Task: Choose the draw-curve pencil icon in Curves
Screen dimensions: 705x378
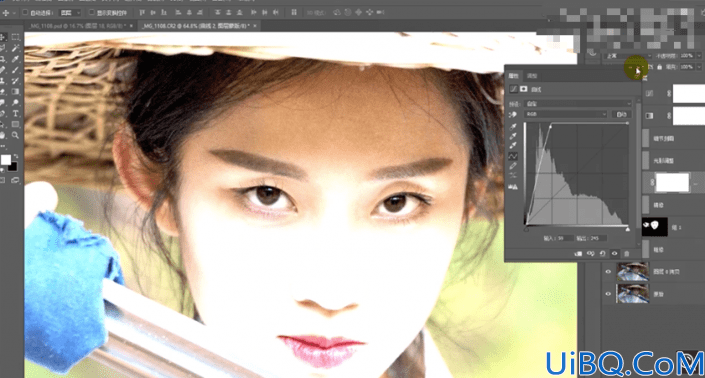Action: coord(513,166)
